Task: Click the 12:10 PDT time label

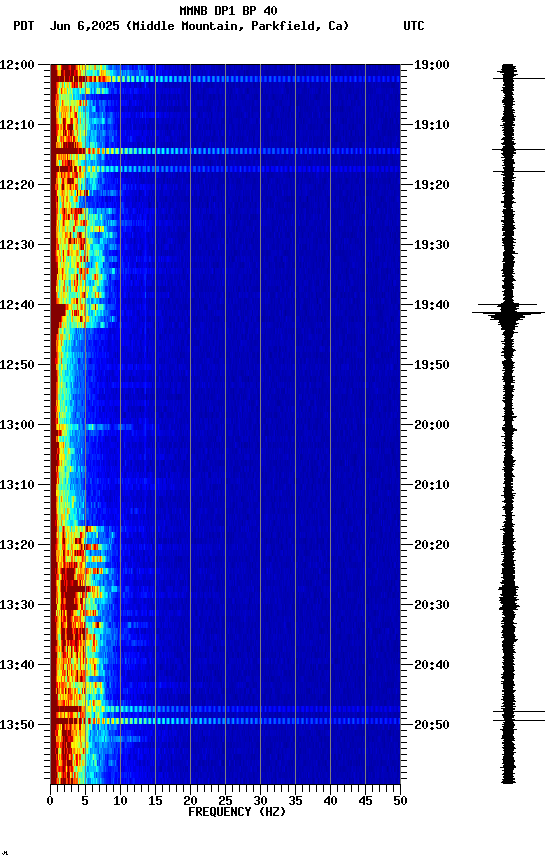Action: (x=17, y=125)
